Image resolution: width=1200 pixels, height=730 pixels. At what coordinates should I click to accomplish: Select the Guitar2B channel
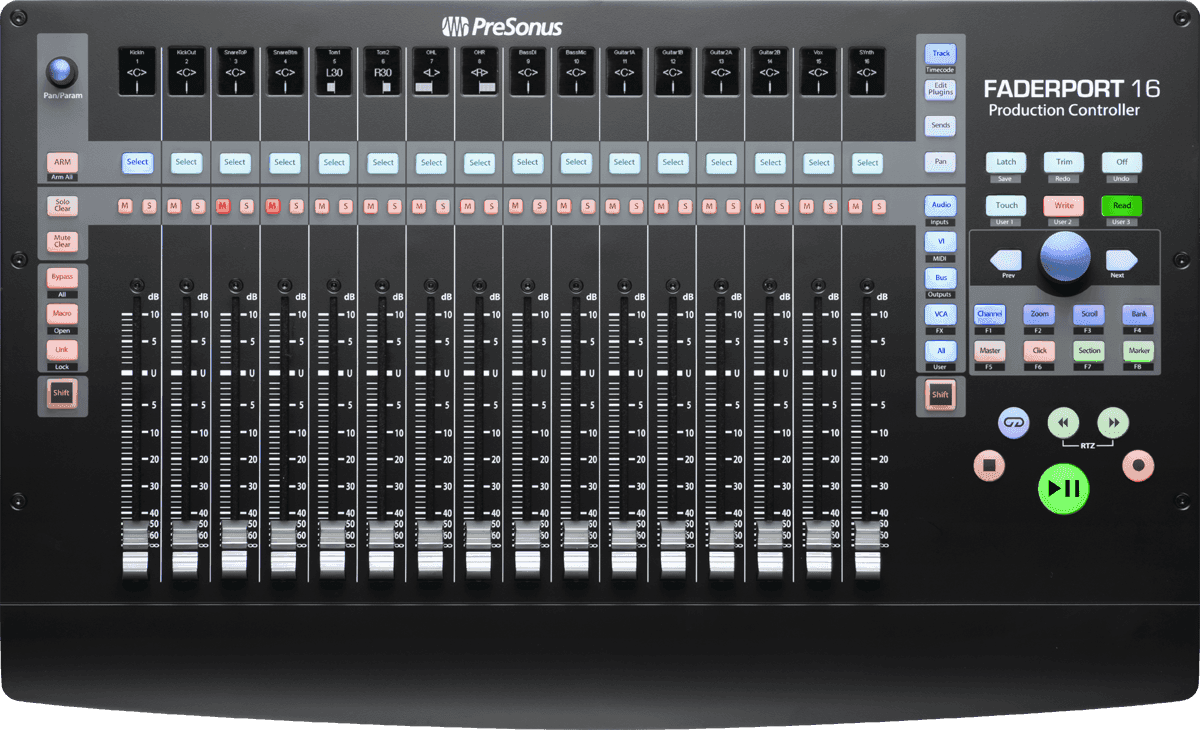click(x=770, y=162)
